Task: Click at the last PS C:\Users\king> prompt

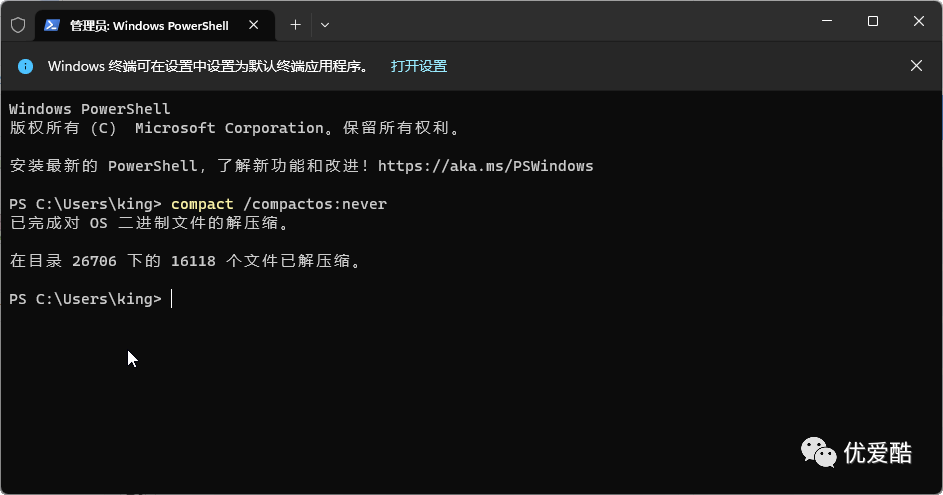Action: [x=85, y=299]
